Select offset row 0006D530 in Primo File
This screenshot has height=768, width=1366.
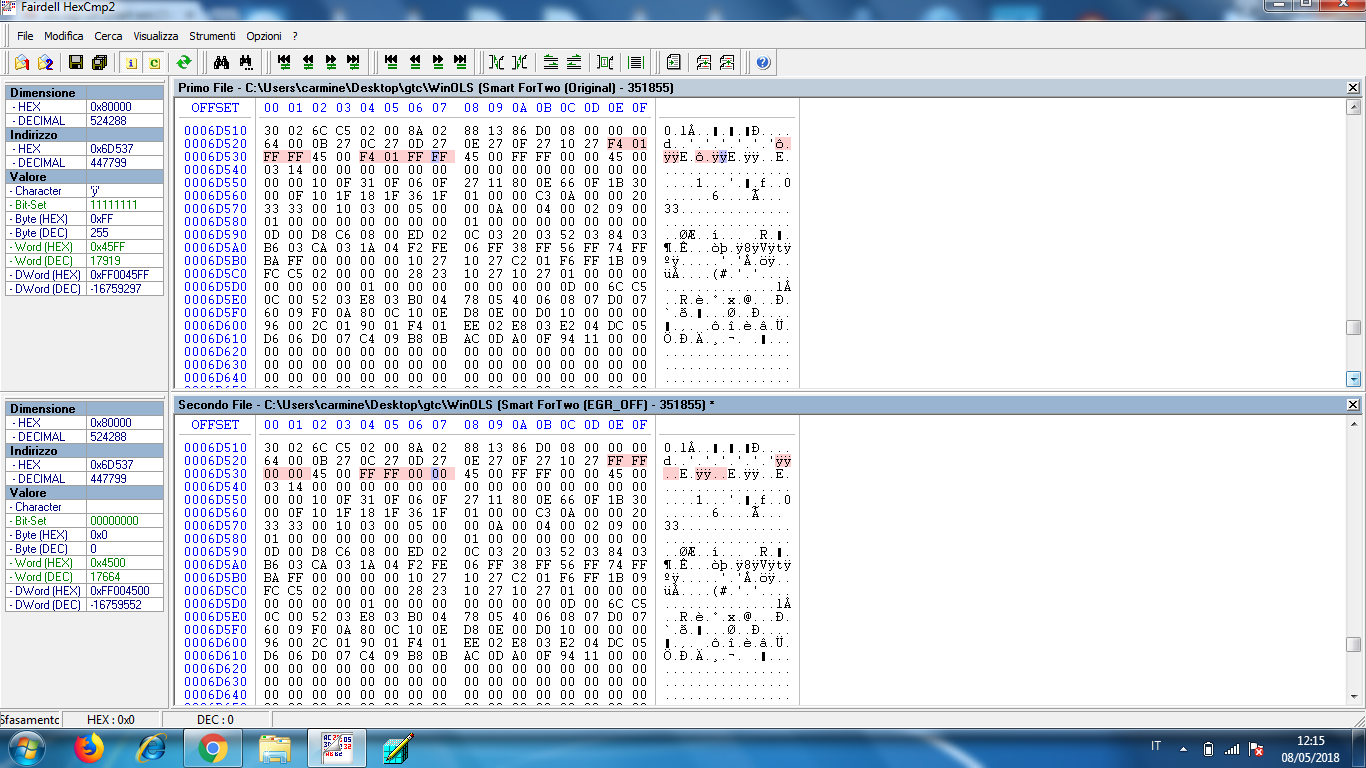[x=215, y=157]
